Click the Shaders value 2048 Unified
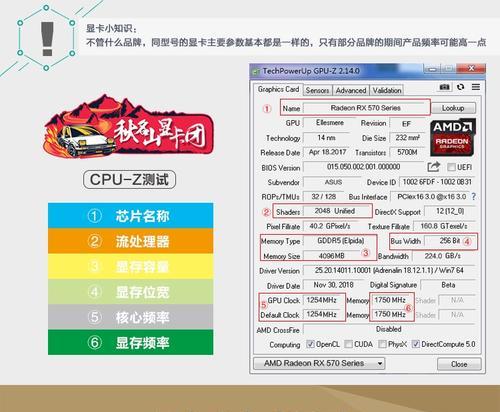 (x=335, y=211)
